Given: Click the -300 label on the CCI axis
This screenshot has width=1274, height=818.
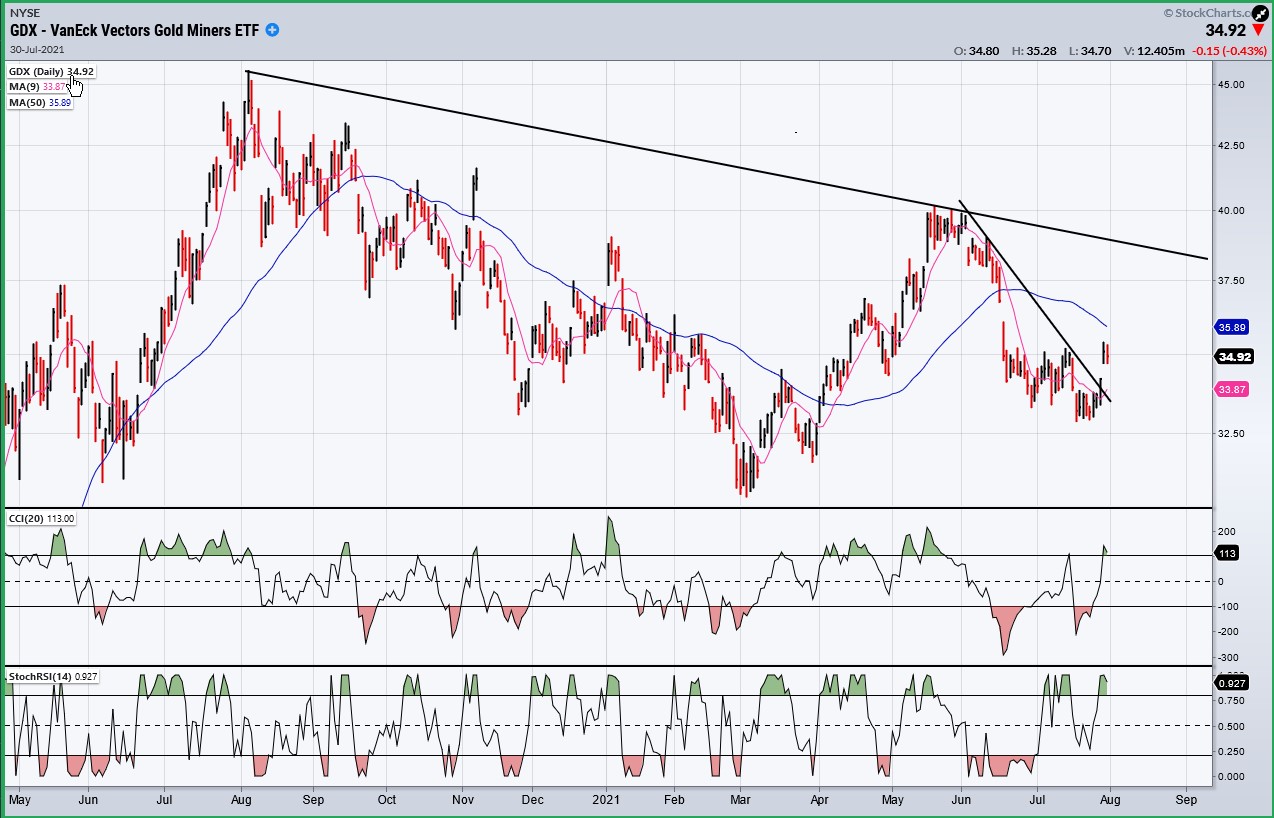Looking at the screenshot, I should tap(1228, 657).
